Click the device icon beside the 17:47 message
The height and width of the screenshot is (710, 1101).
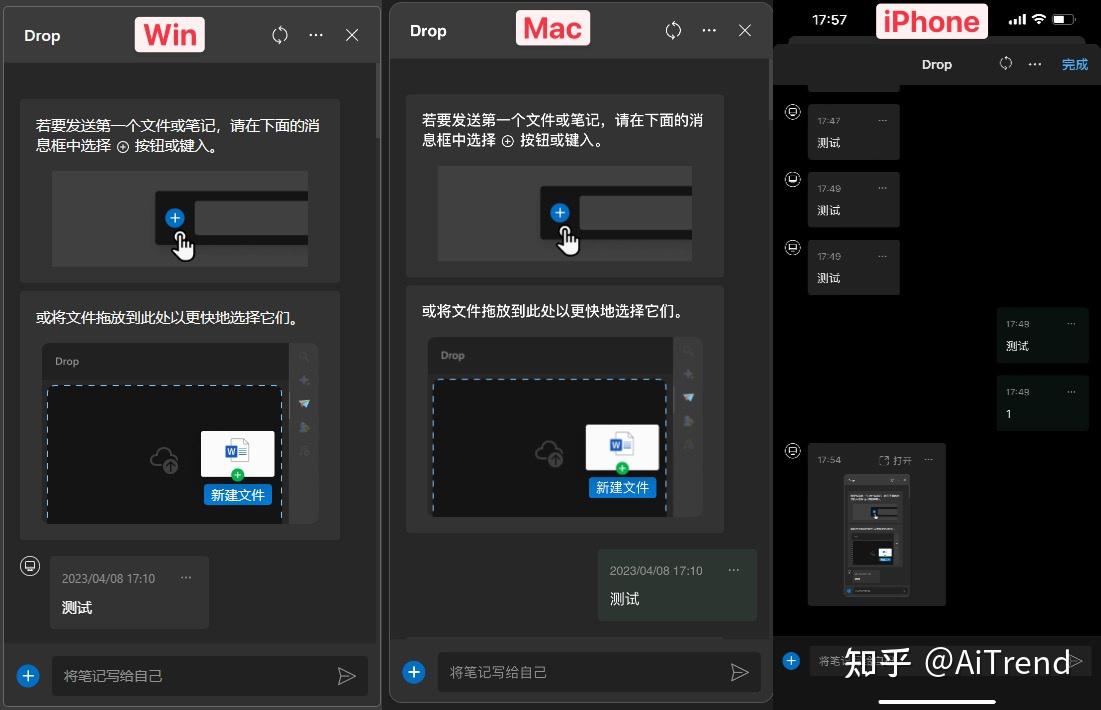pos(791,111)
